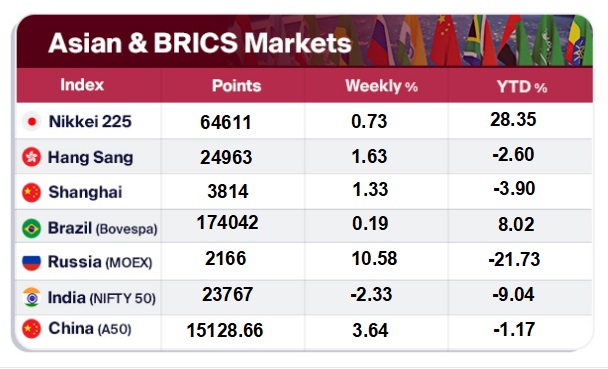Select the India flag icon
Screen dimensions: 608x369
tap(31, 298)
